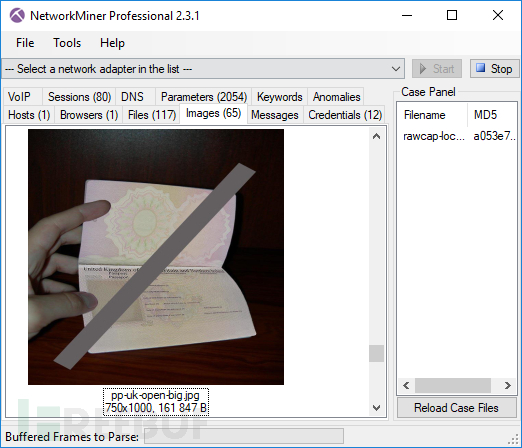Click the greyed Start capture button
The image size is (522, 448).
tap(437, 69)
